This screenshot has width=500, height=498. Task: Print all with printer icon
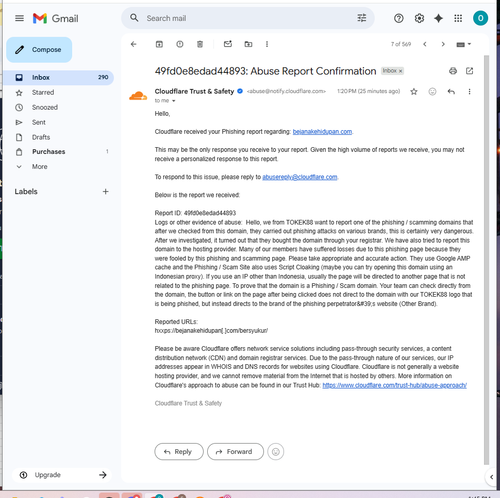coord(453,71)
